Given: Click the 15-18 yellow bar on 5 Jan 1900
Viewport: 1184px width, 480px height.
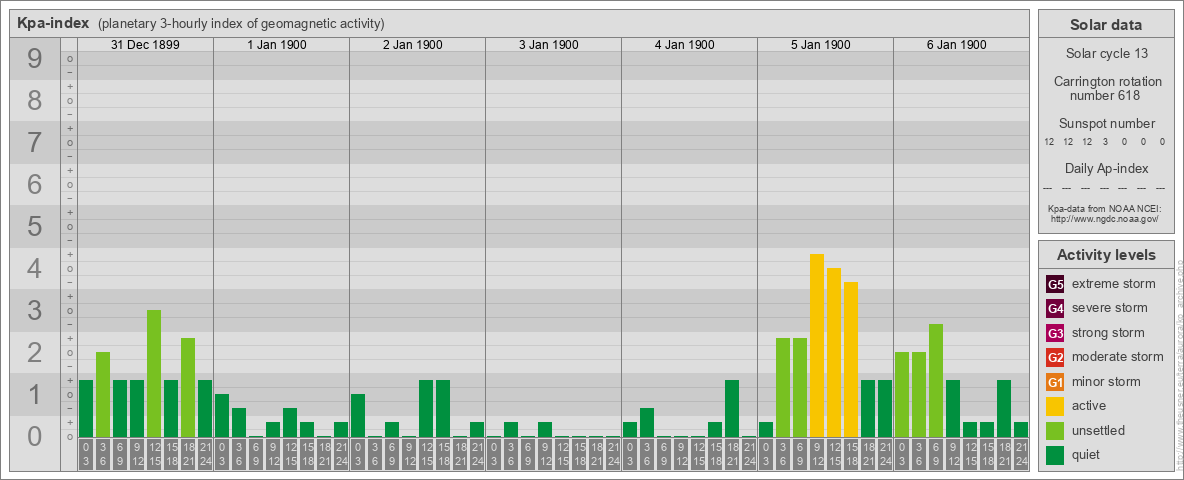Looking at the screenshot, I should click(x=851, y=359).
